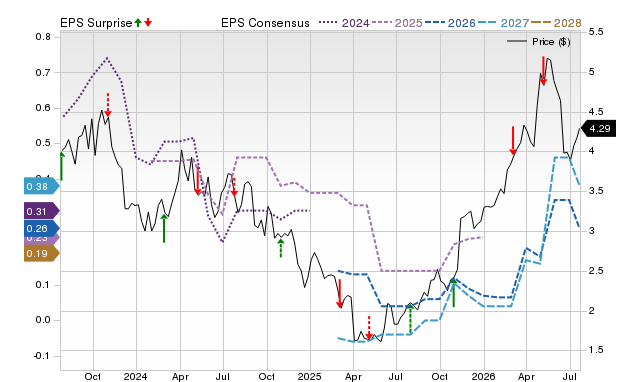Toggle the Price ($) line legend entry
Viewport: 640px width, 382px height.
(538, 42)
